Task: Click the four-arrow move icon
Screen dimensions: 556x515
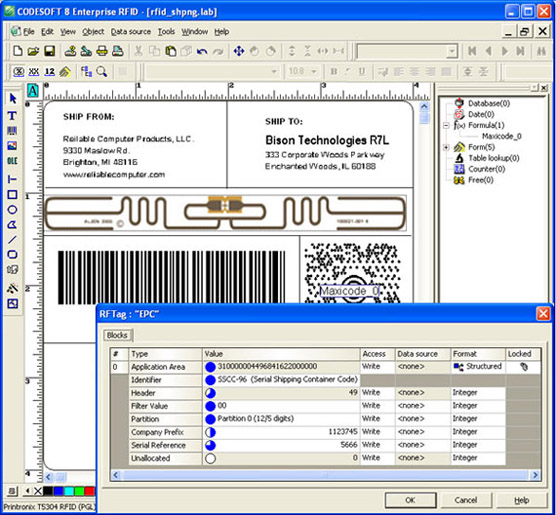Action: tap(239, 51)
